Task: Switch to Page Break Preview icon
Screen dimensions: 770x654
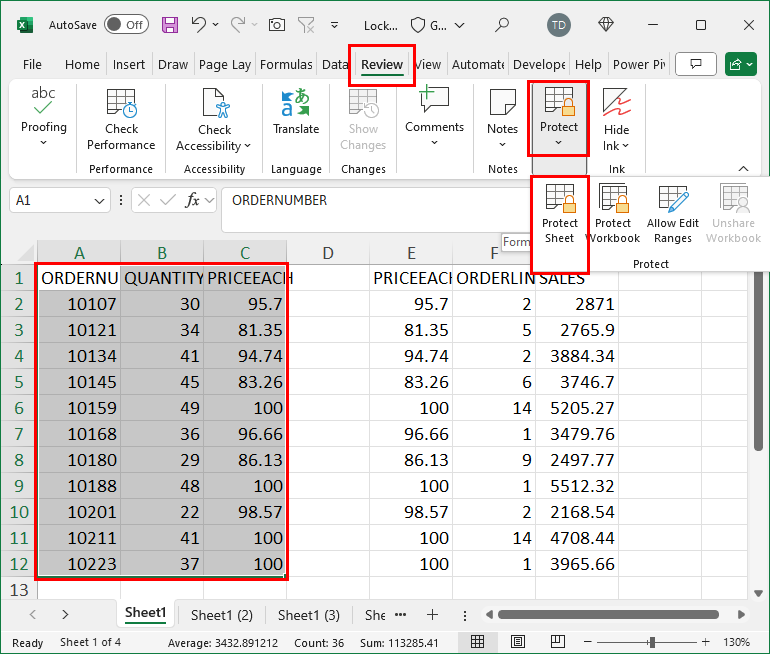Action: tap(557, 642)
